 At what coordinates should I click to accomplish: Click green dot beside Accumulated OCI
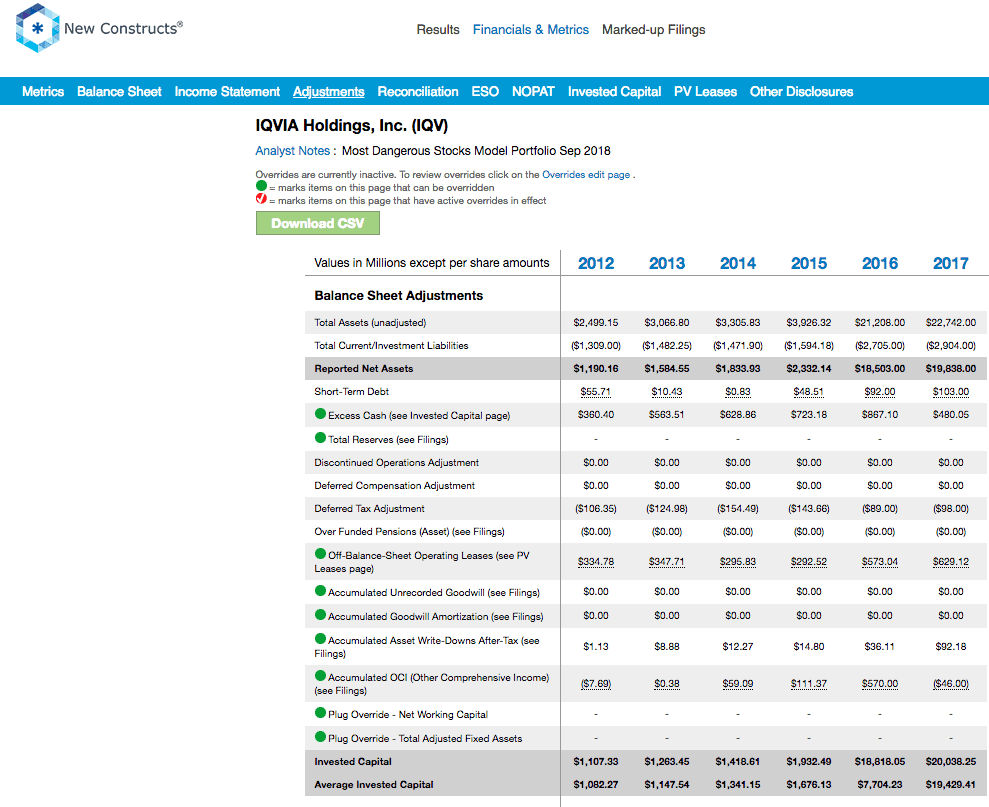pos(320,676)
